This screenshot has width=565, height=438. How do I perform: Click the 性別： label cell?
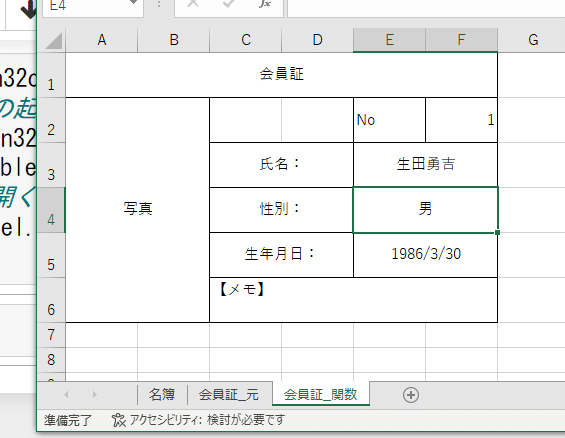pos(281,210)
